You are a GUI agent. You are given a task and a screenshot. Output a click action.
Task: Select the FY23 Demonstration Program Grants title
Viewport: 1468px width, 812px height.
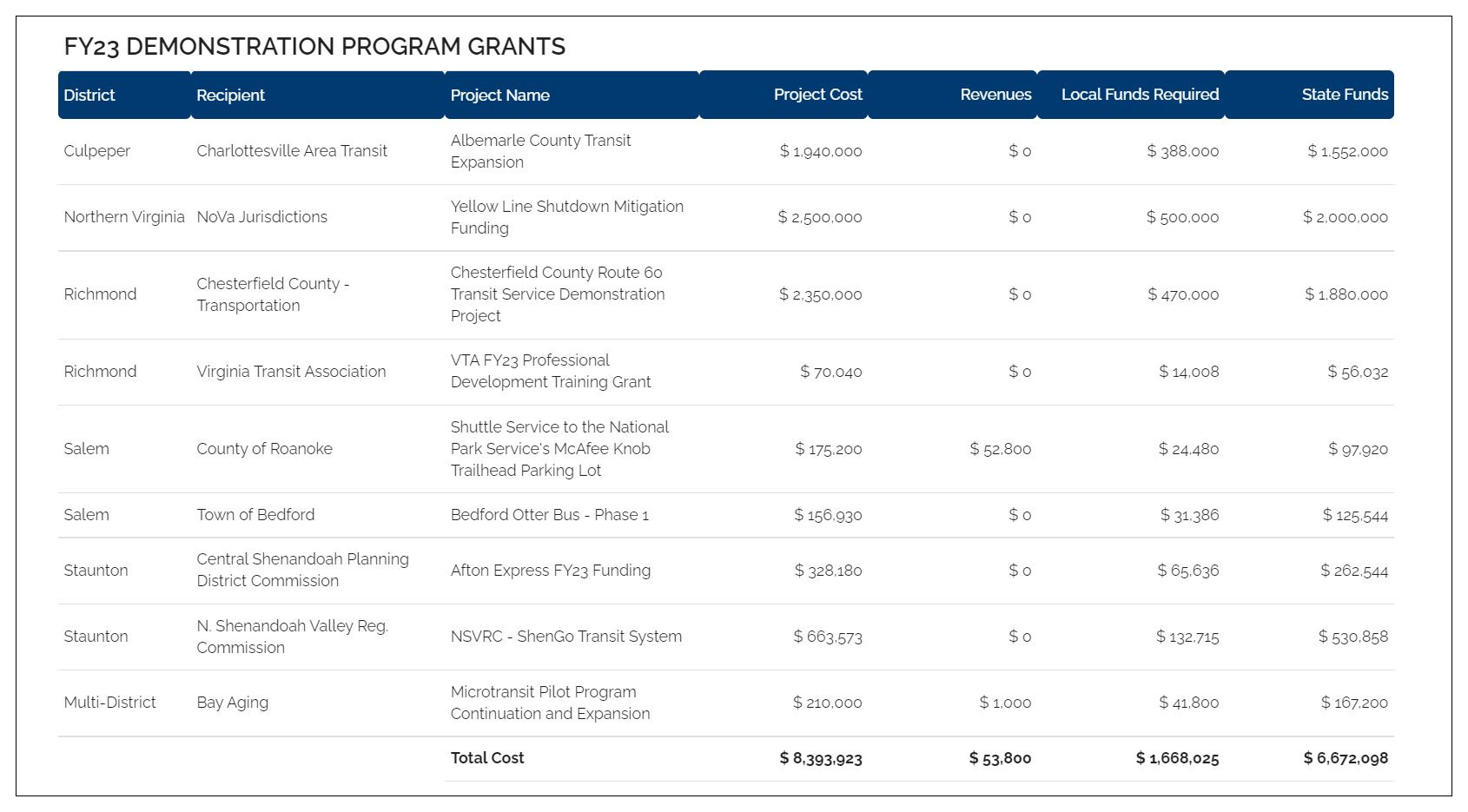(314, 46)
